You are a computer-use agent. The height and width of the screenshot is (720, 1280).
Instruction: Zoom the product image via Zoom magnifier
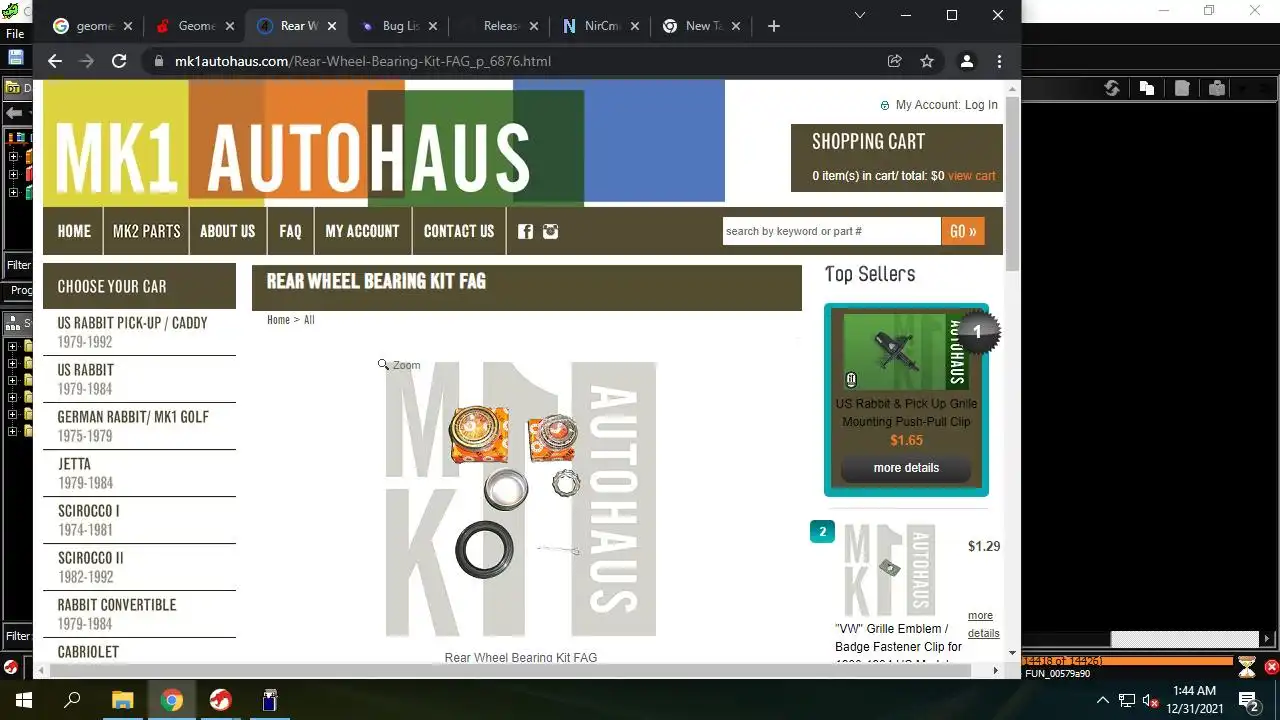[x=399, y=365]
